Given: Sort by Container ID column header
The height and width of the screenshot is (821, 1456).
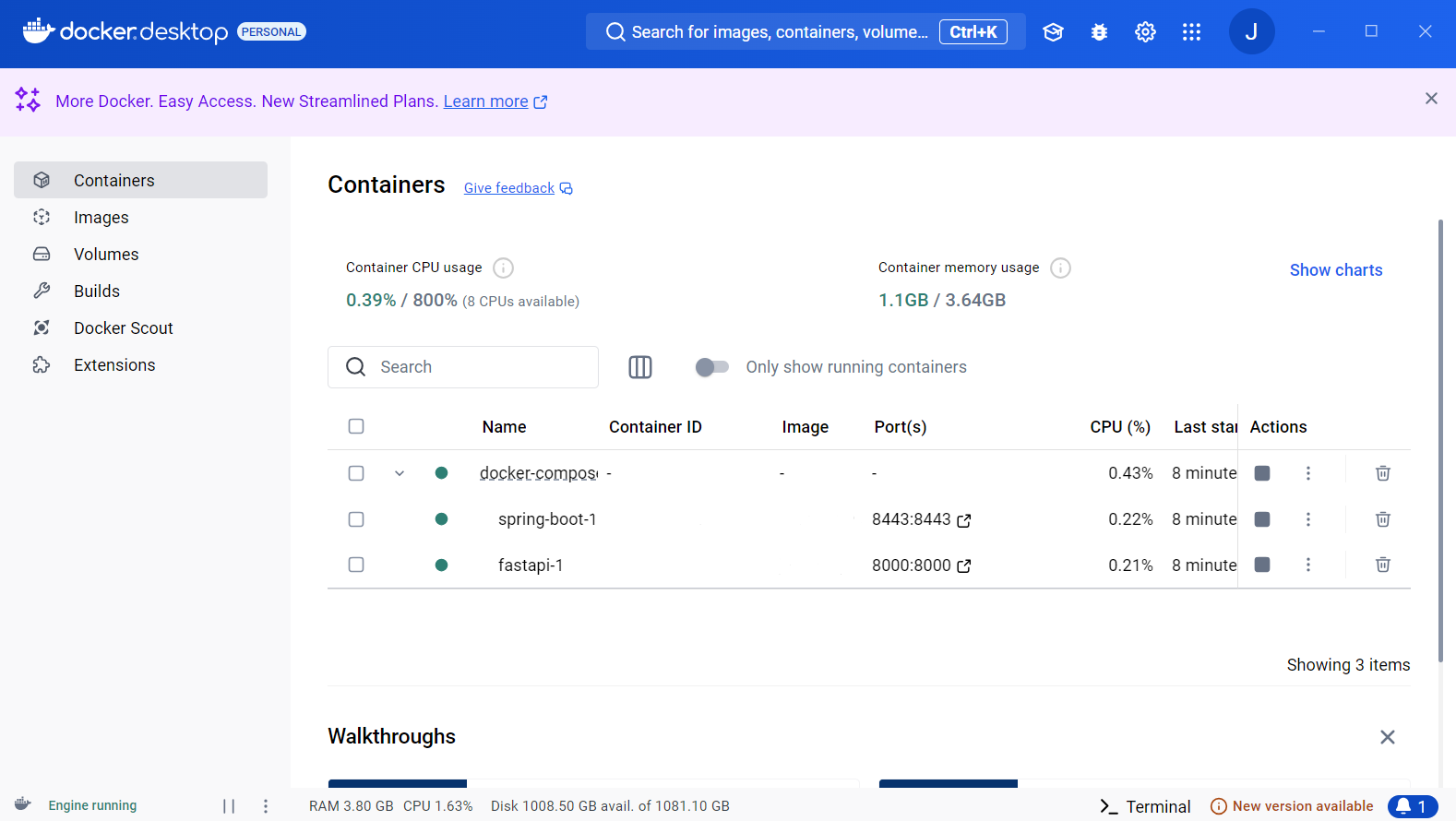Looking at the screenshot, I should click(x=655, y=427).
